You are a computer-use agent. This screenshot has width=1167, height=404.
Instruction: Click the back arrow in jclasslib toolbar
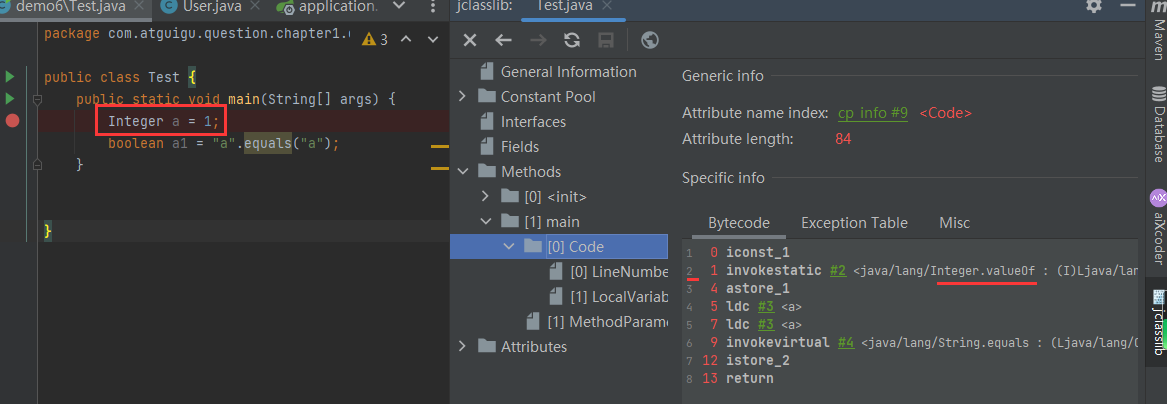point(504,40)
